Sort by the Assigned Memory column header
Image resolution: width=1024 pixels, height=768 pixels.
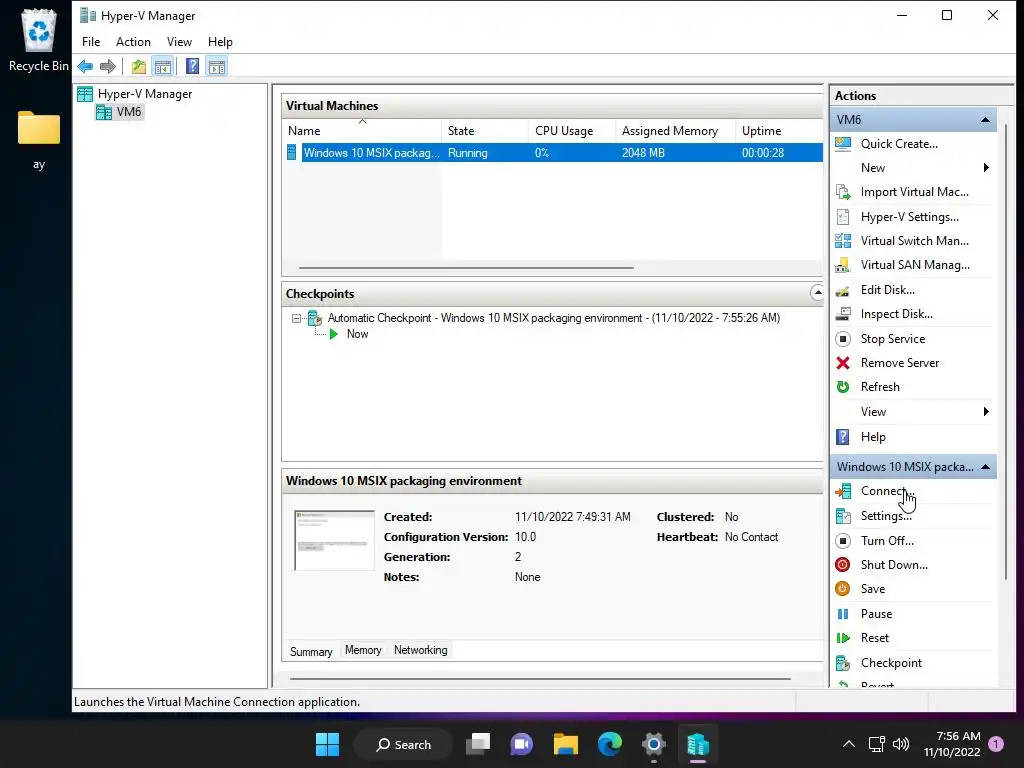point(675,131)
